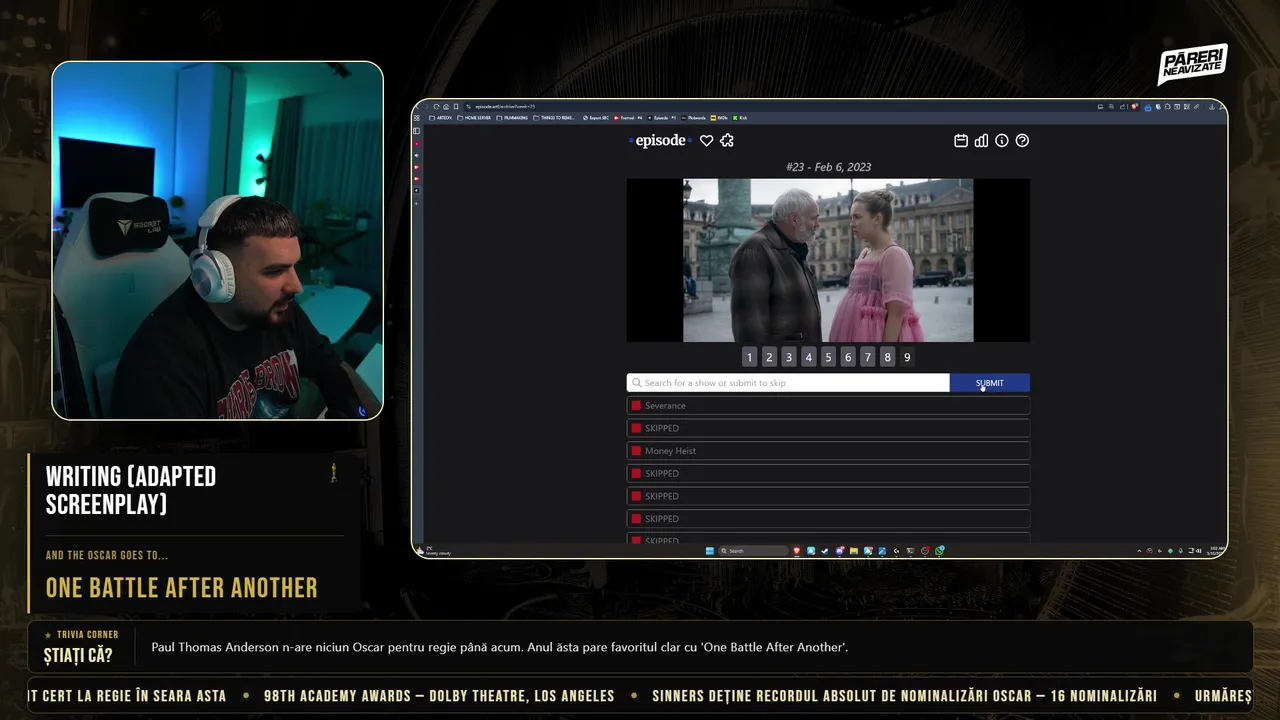The width and height of the screenshot is (1280, 720).
Task: Open the IMDb bookmark
Action: (719, 118)
